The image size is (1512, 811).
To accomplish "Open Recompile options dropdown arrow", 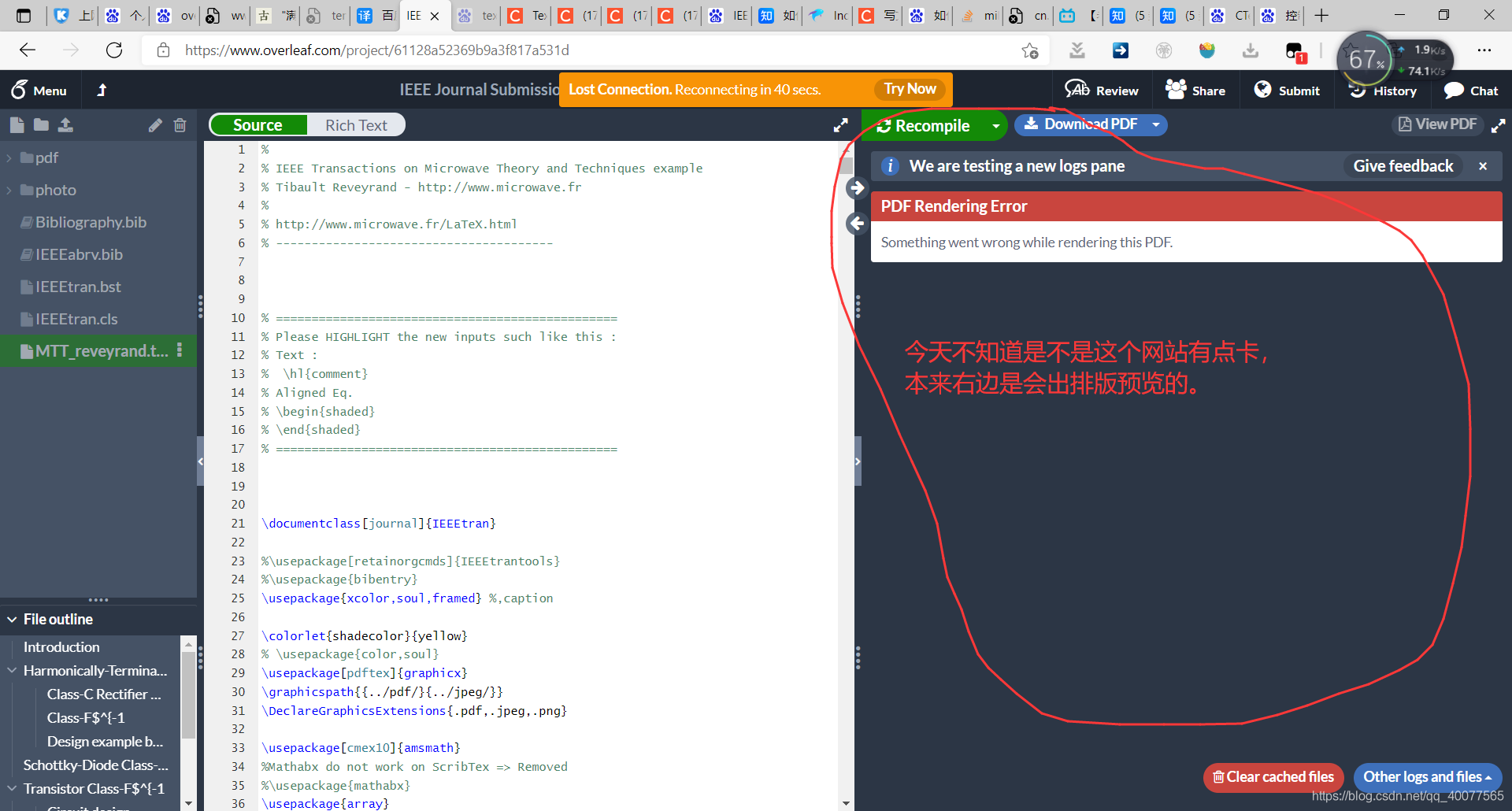I will coord(995,126).
